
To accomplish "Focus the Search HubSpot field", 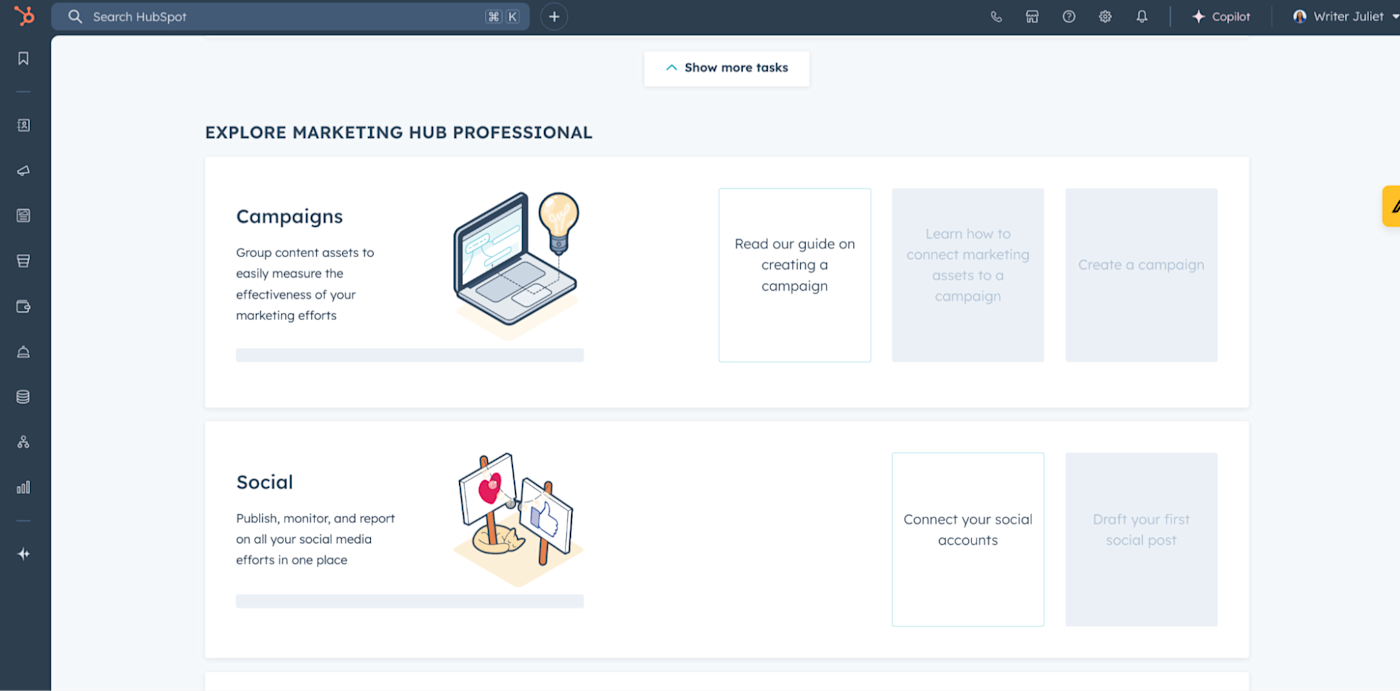I will 291,17.
